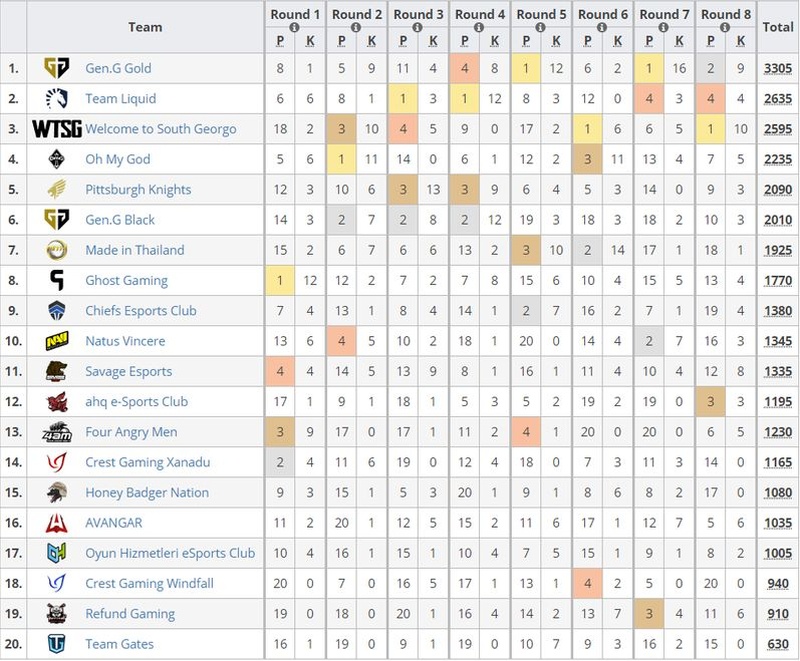This screenshot has width=800, height=661.
Task: Click the info icon under Round 8
Action: [724, 28]
